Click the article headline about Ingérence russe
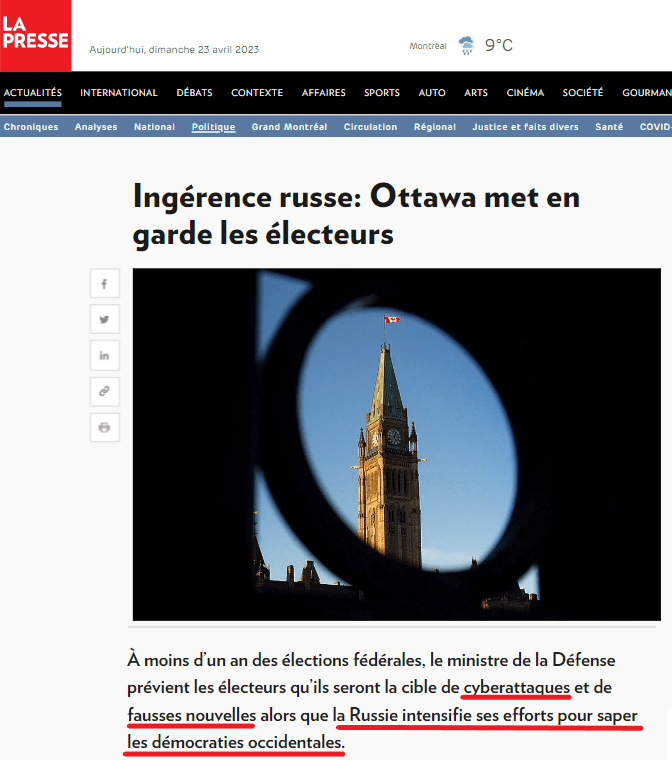 tap(356, 215)
